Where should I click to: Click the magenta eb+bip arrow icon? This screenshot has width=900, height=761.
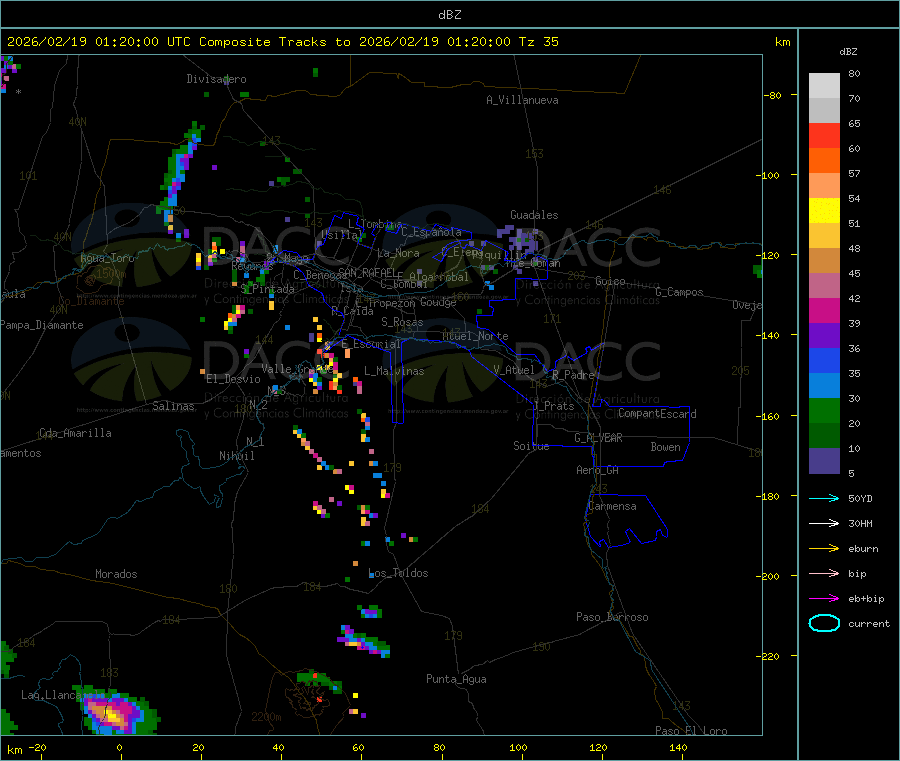point(824,599)
